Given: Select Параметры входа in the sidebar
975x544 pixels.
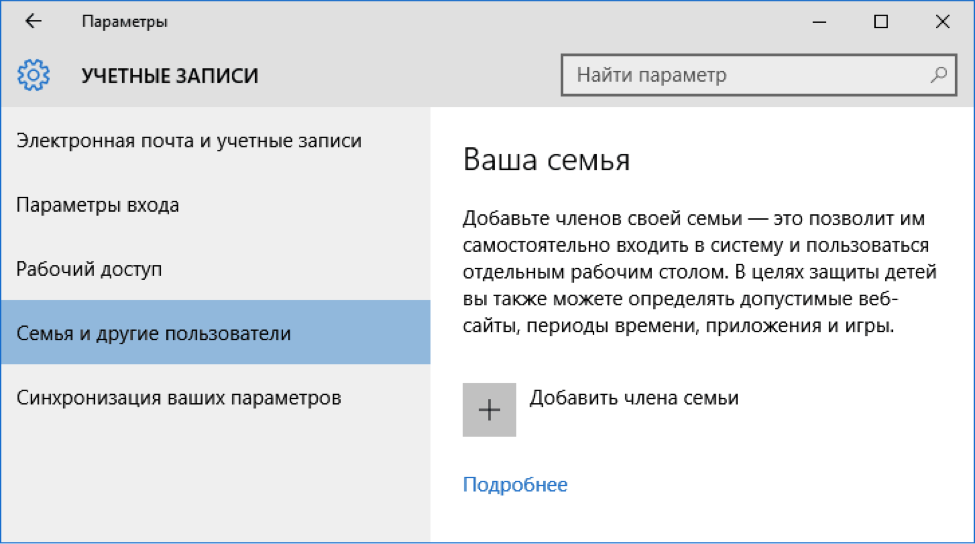Looking at the screenshot, I should 98,205.
